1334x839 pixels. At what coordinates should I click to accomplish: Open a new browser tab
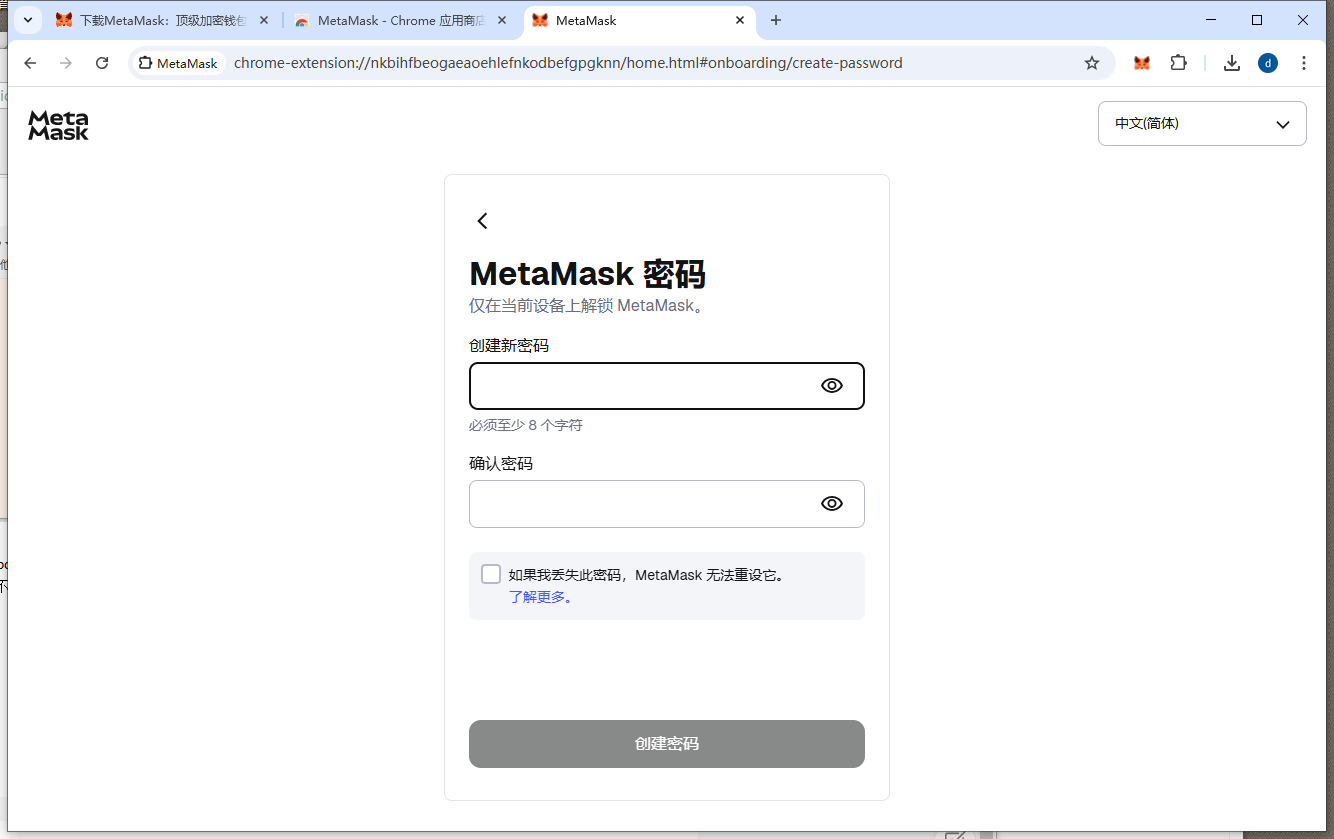point(776,20)
